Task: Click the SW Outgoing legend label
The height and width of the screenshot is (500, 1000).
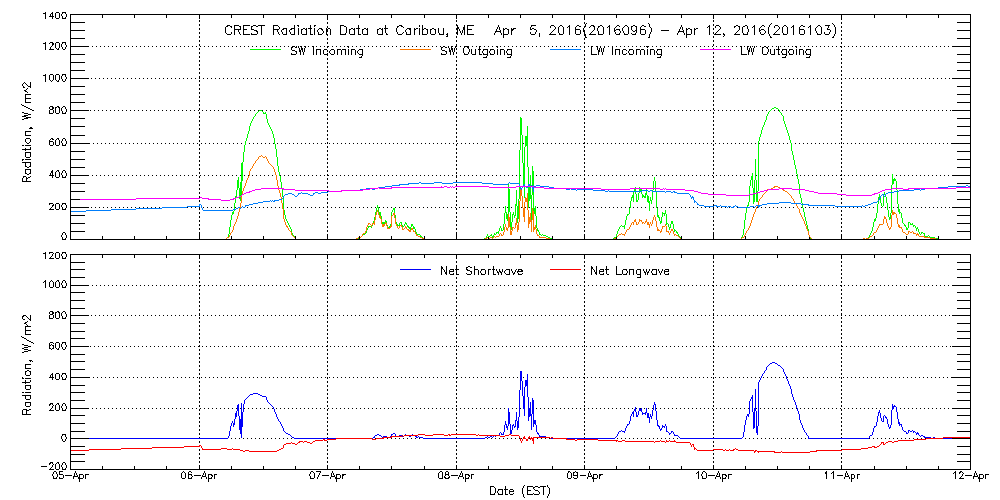Action: coord(476,51)
